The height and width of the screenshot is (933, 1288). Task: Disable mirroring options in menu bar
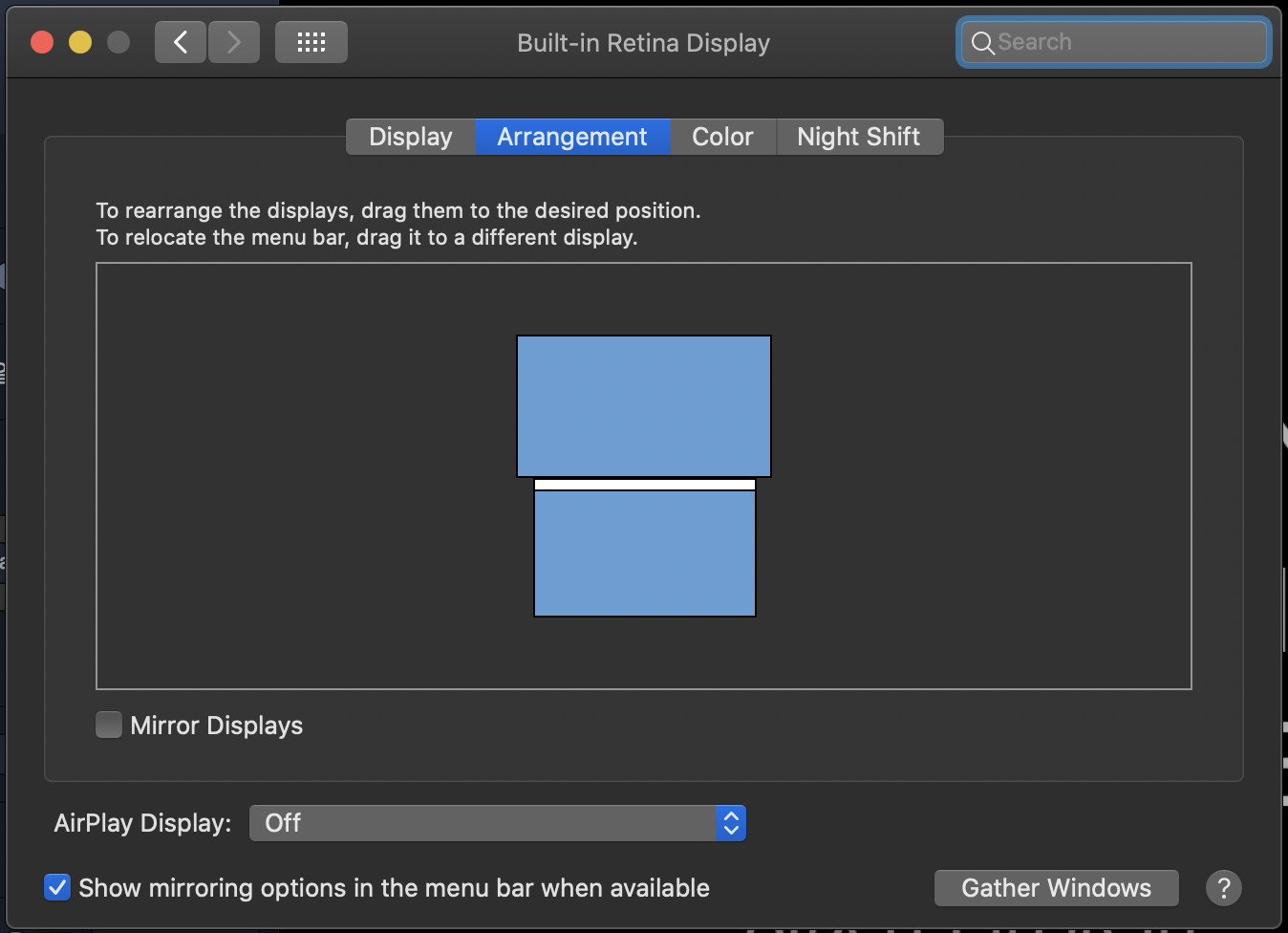click(x=56, y=887)
